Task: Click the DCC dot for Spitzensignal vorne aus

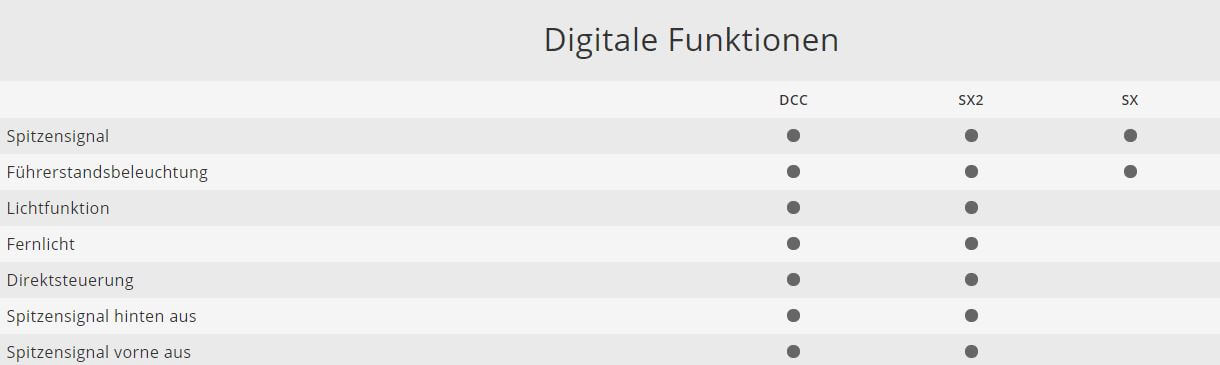Action: click(793, 351)
